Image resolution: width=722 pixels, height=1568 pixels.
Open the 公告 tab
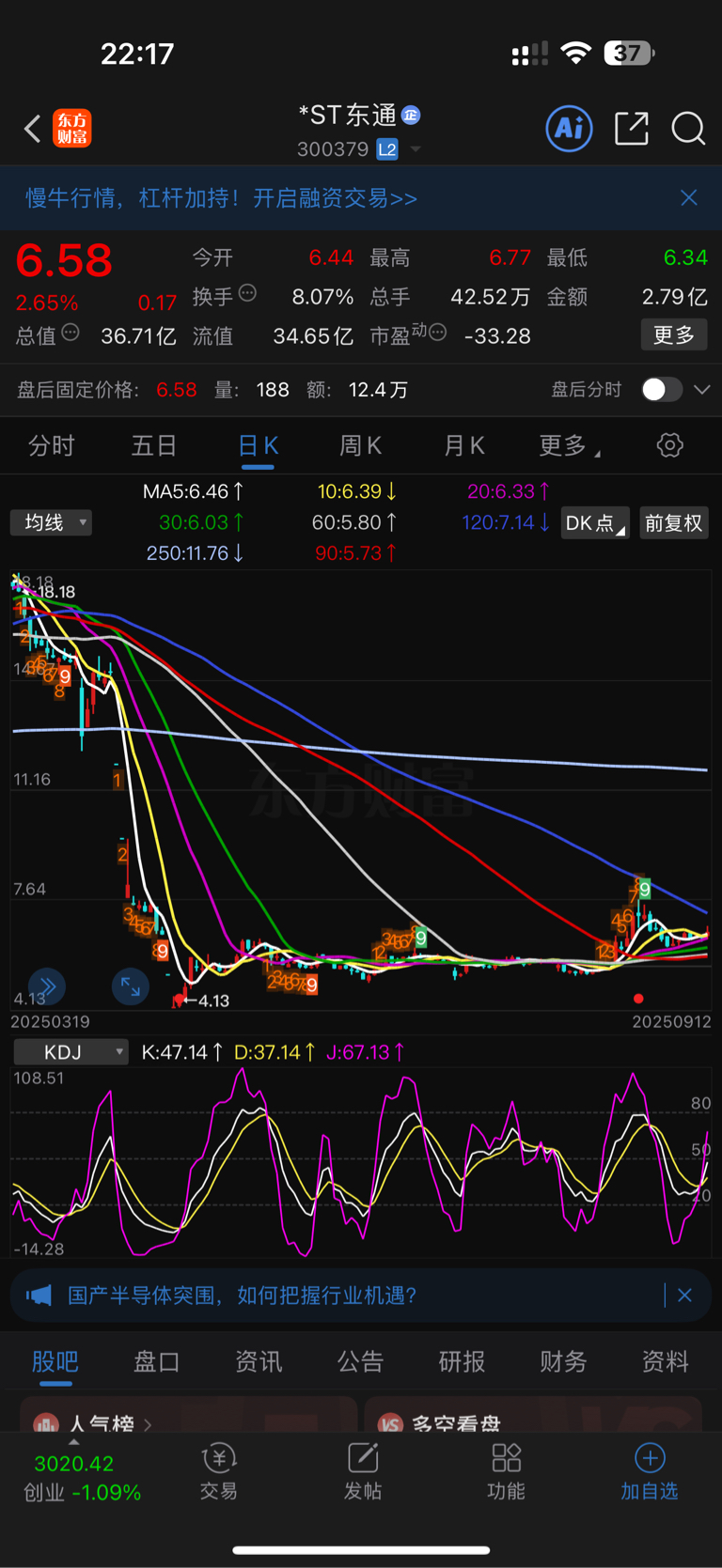pyautogui.click(x=360, y=1361)
